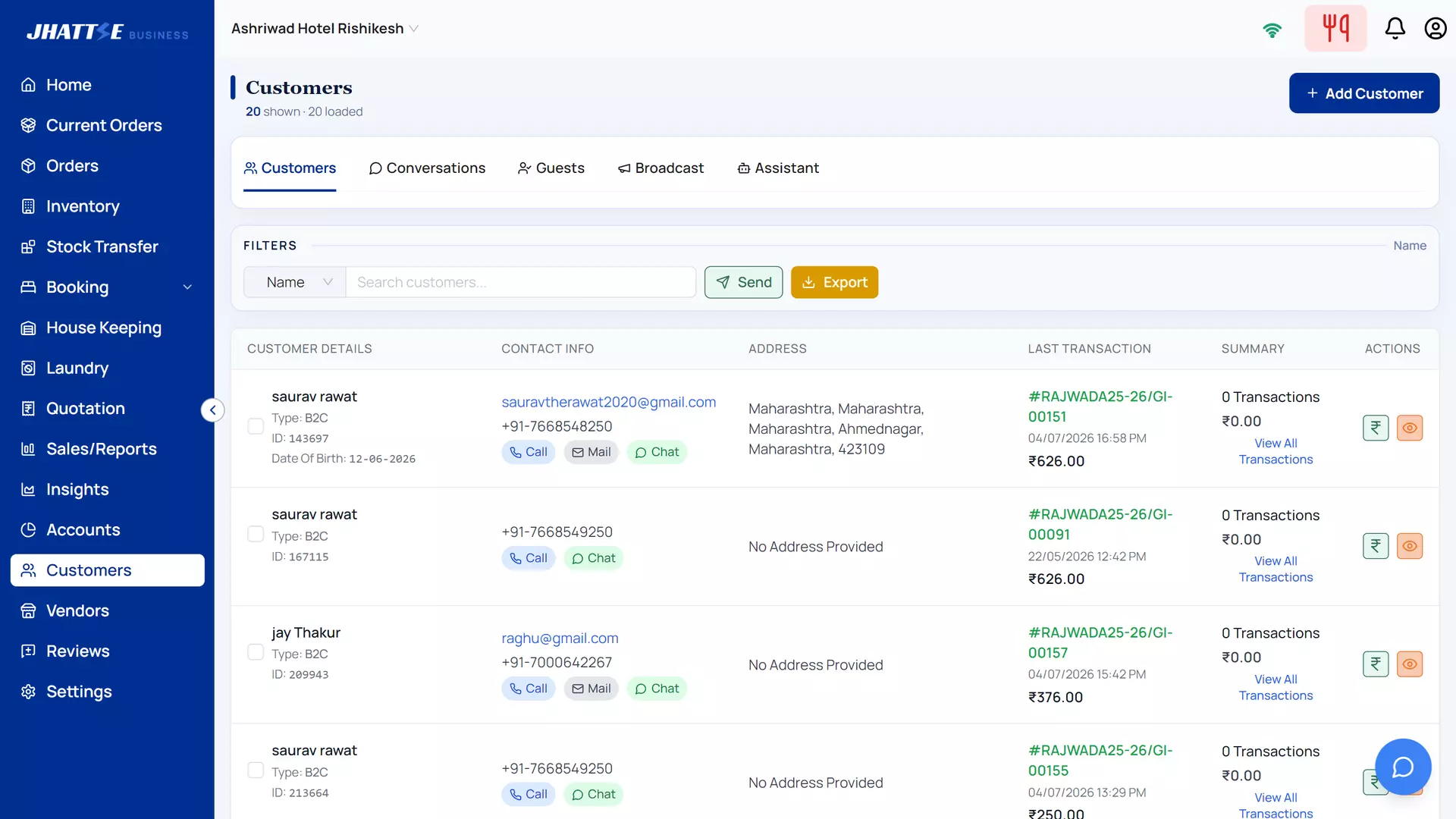Open Settings in the sidebar
Screen dimensions: 1456x819
pyautogui.click(x=108, y=692)
